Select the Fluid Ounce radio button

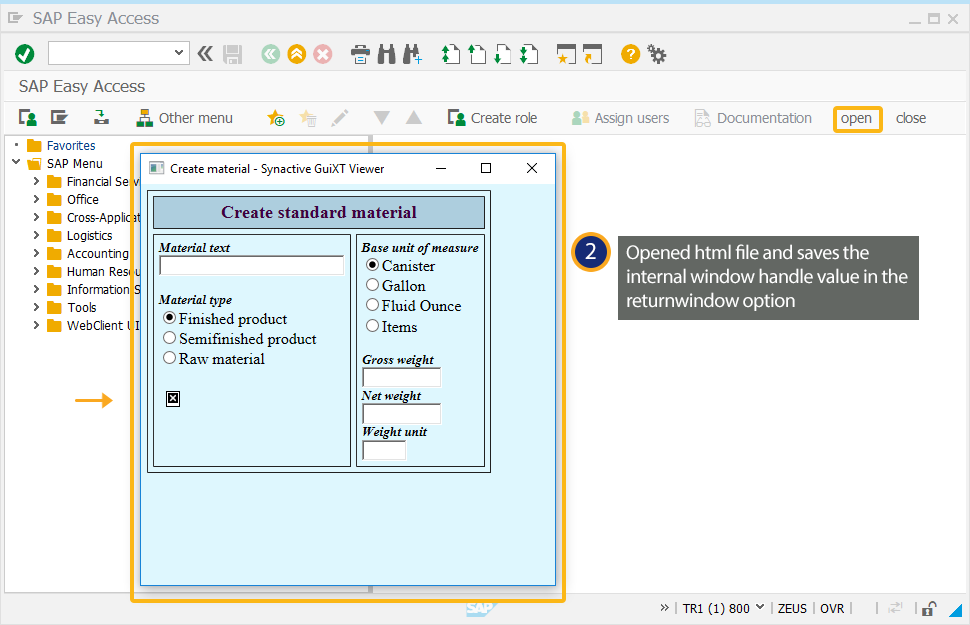(x=372, y=304)
